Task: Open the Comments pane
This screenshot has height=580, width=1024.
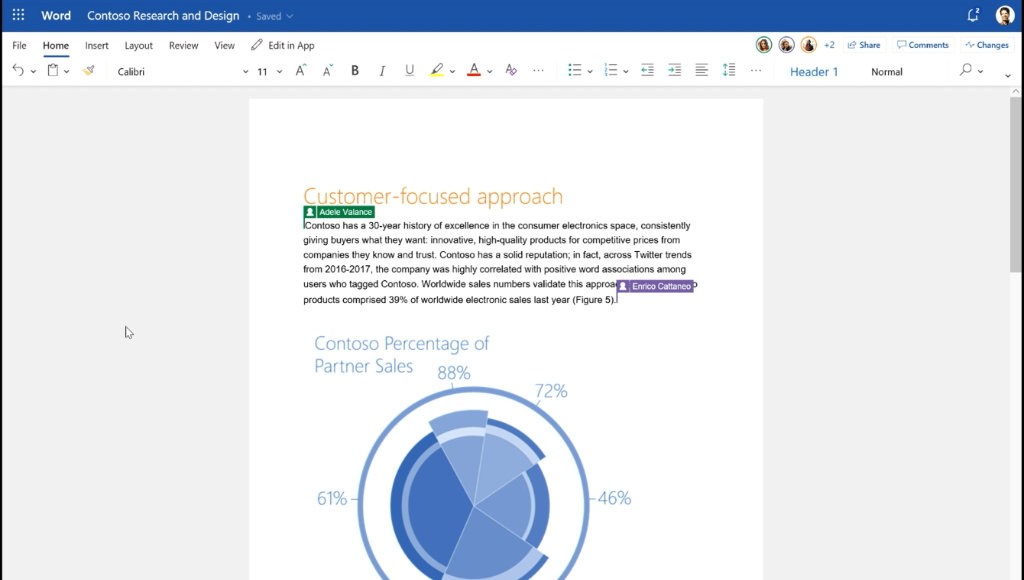Action: click(x=923, y=44)
